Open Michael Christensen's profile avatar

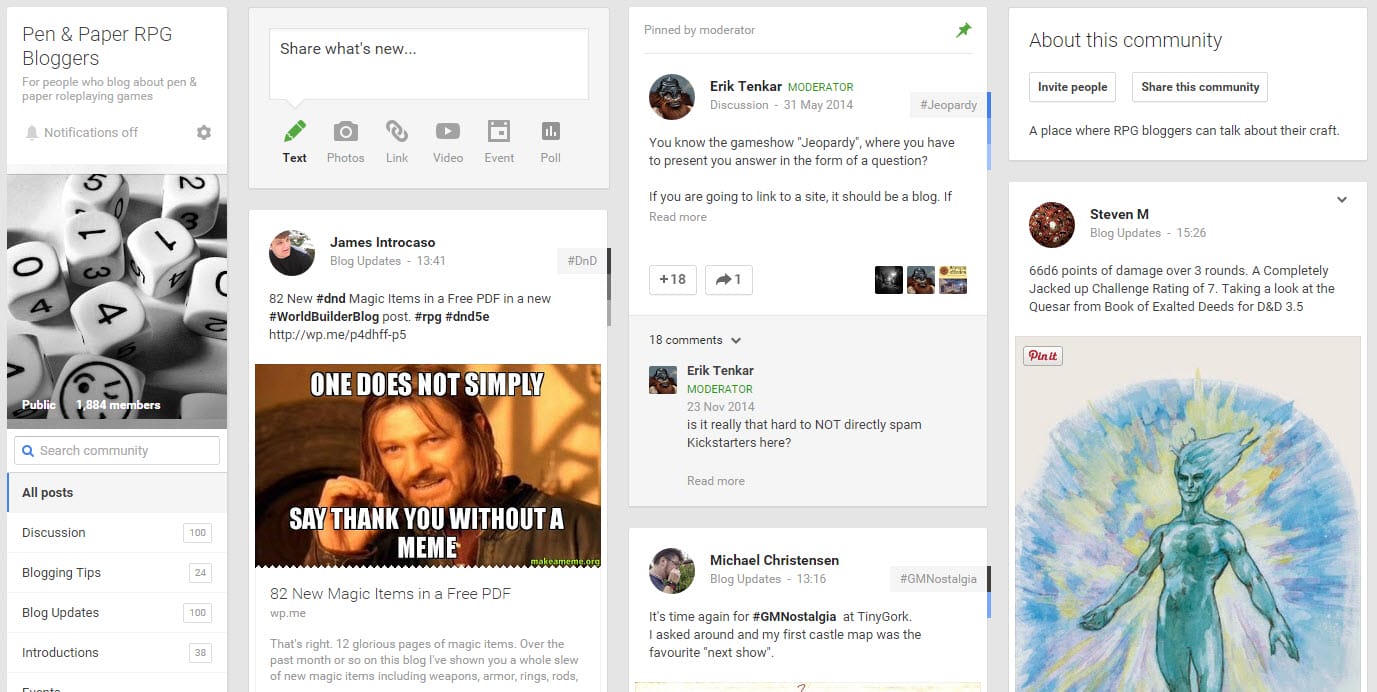(x=672, y=570)
